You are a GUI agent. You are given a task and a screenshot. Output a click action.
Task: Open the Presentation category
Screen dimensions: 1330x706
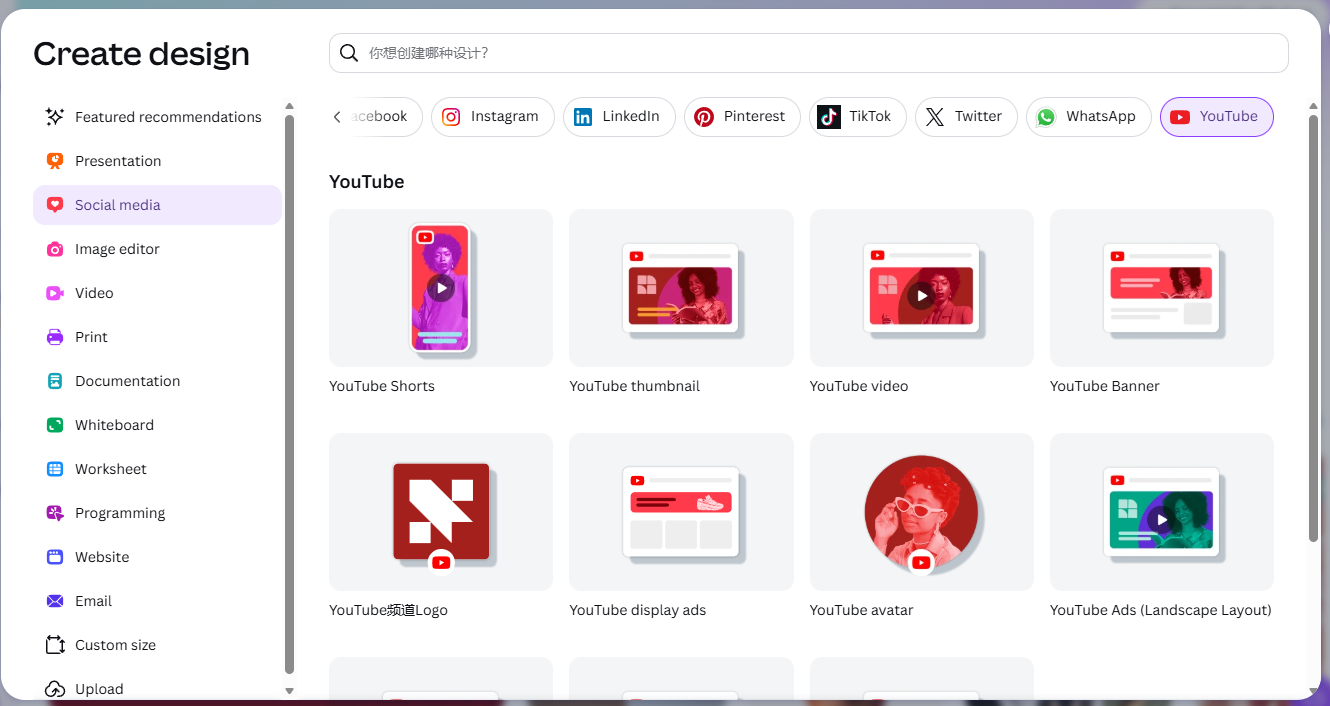(157, 161)
